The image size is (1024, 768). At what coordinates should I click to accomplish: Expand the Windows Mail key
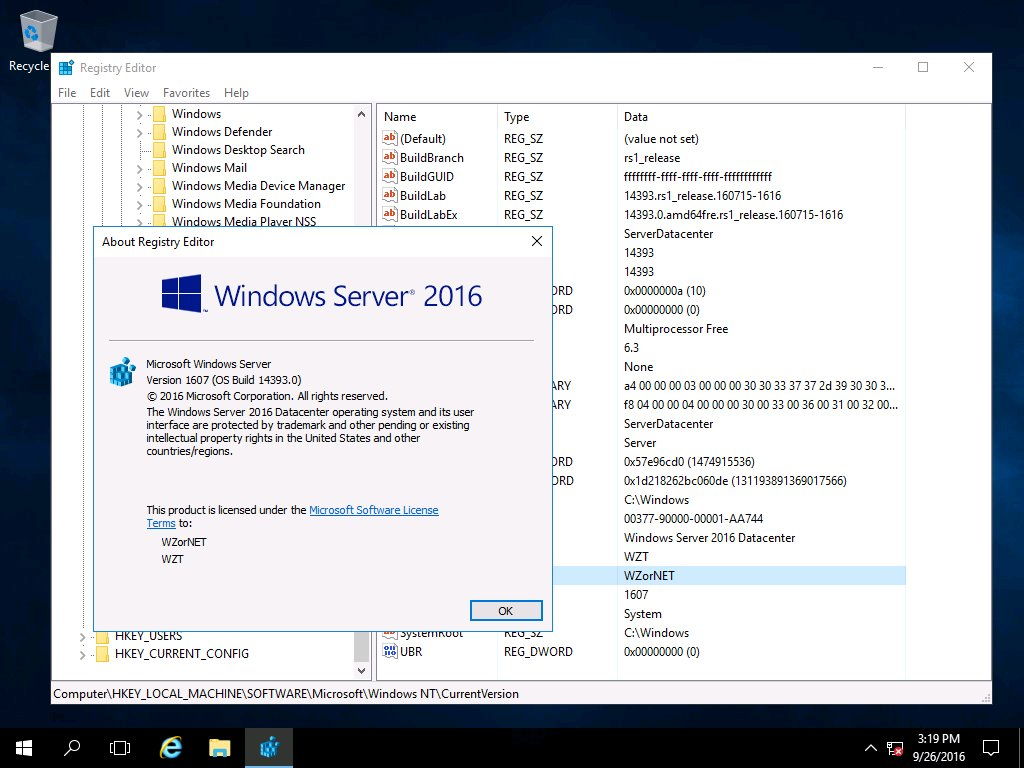coord(139,169)
